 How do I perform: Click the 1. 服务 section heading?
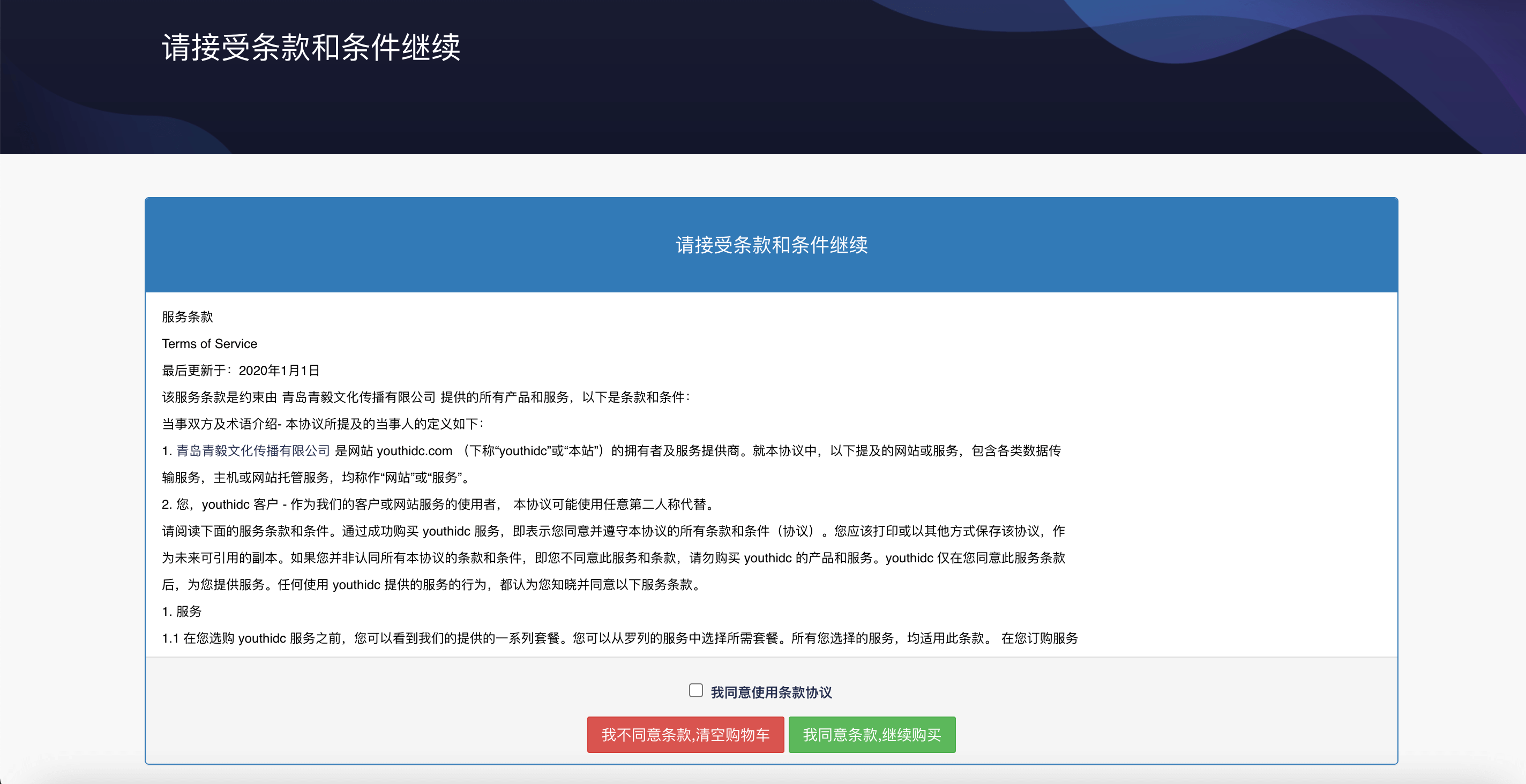click(x=182, y=611)
